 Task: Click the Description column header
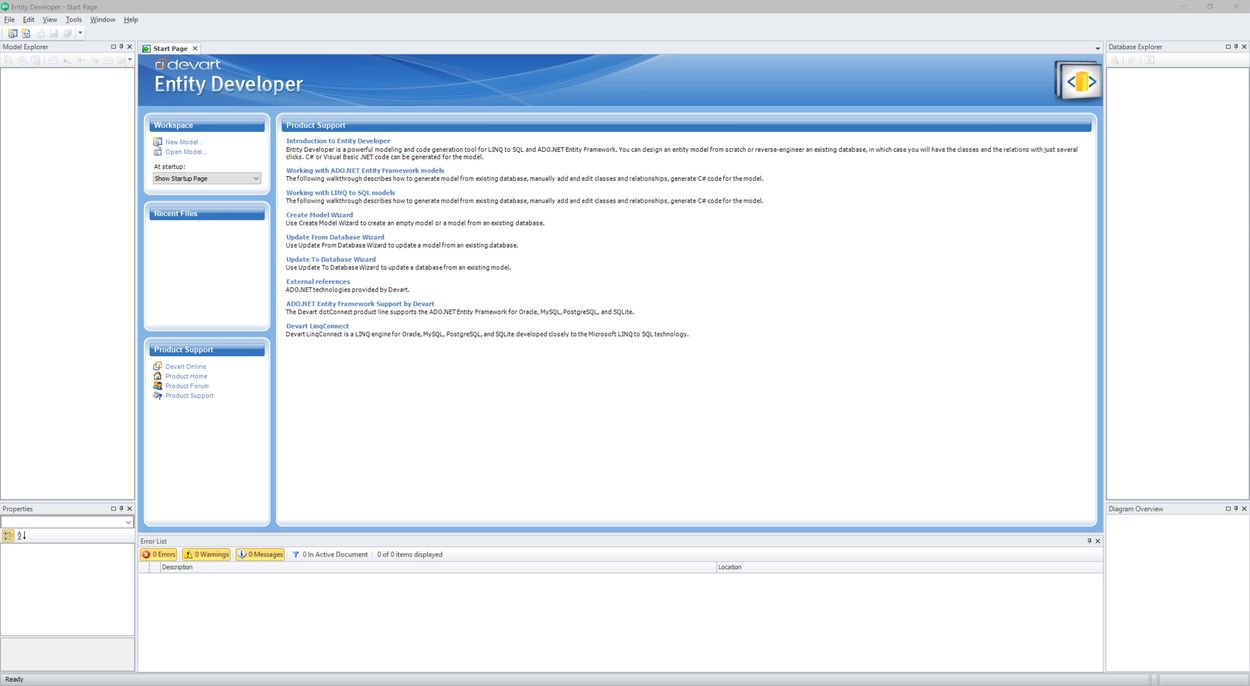[438, 567]
